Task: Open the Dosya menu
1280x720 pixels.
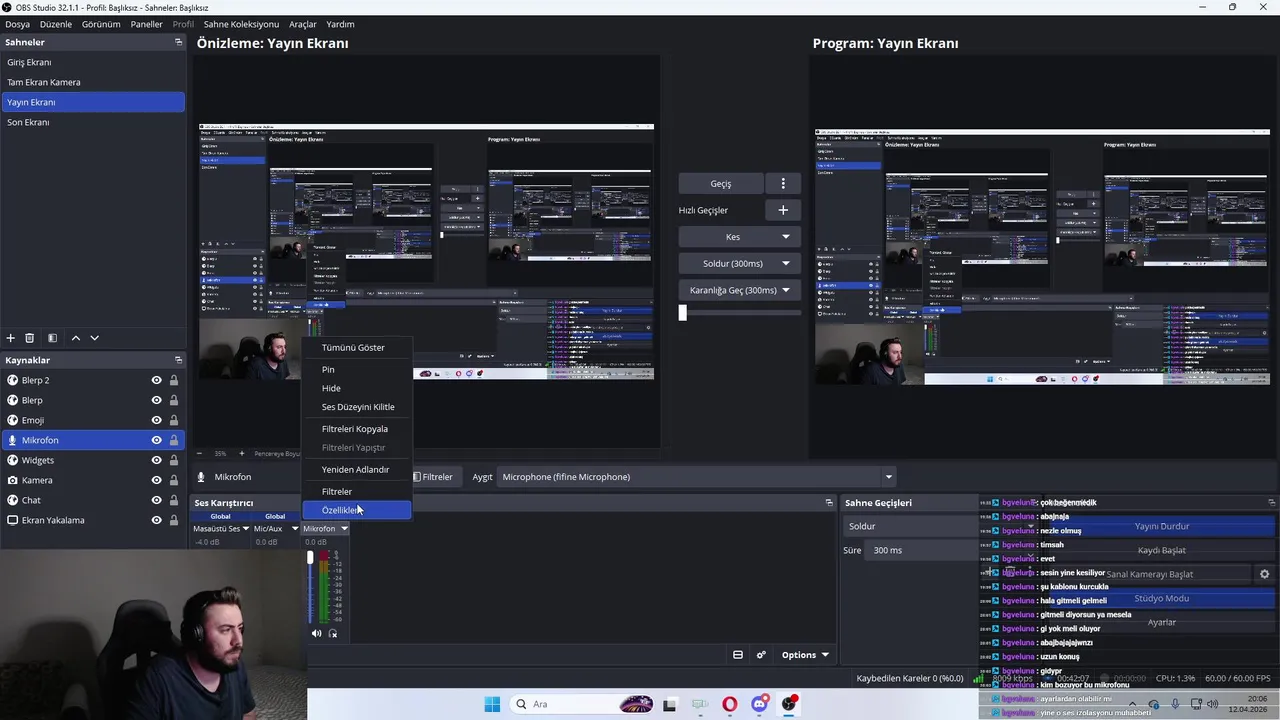Action: (x=17, y=24)
